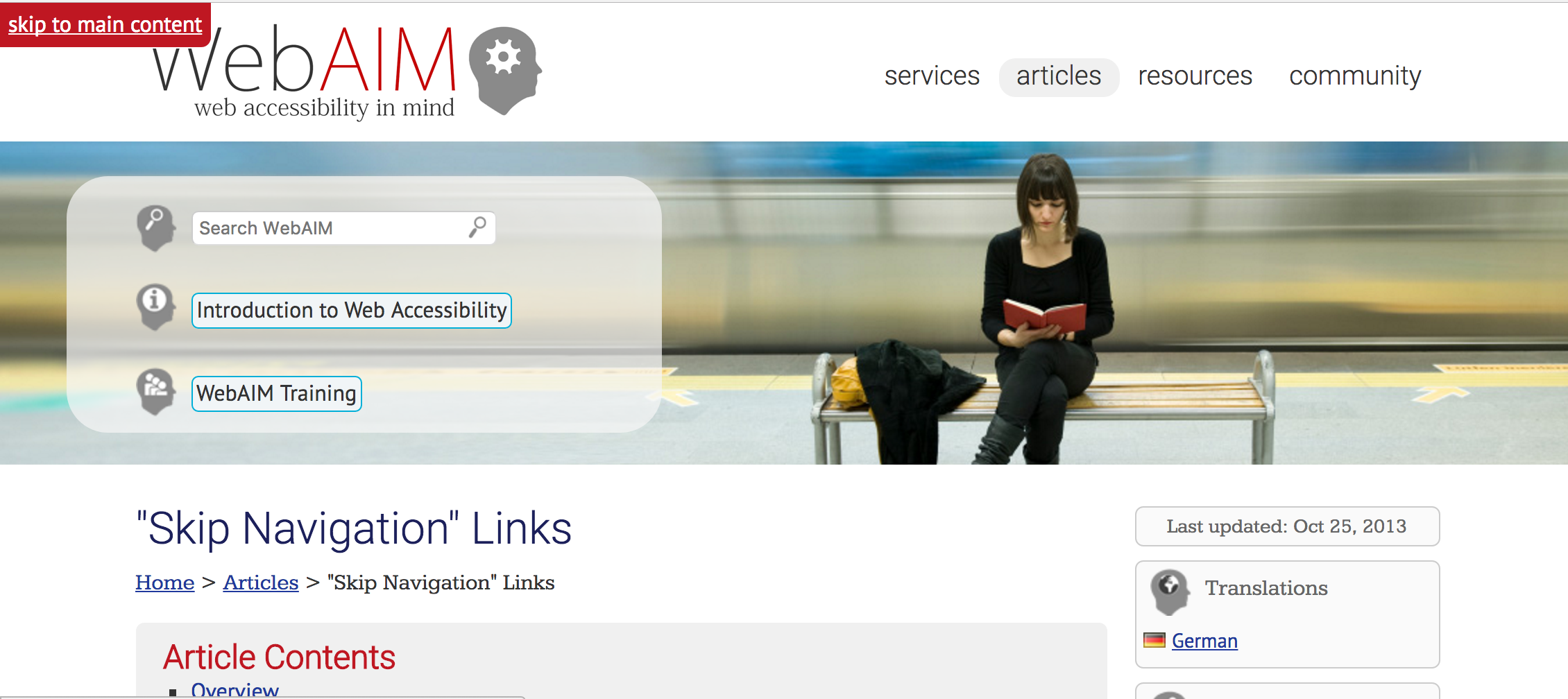
Task: Go to Home breadcrumb link
Action: point(164,582)
